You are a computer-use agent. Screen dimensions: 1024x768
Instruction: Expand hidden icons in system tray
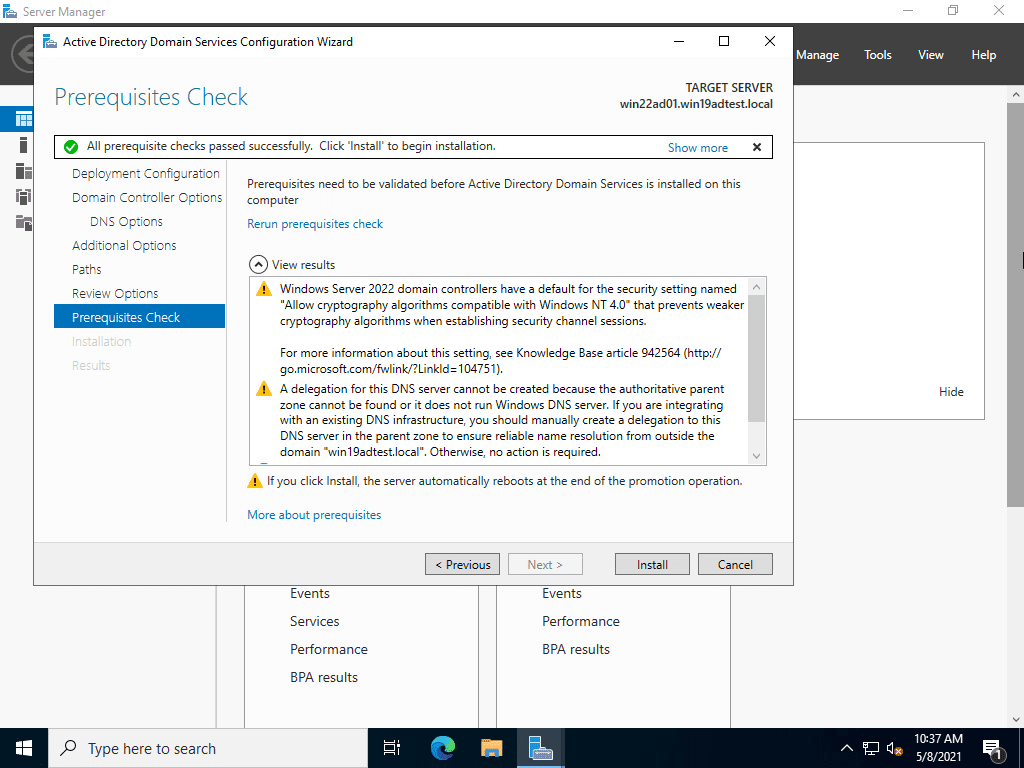coord(846,747)
